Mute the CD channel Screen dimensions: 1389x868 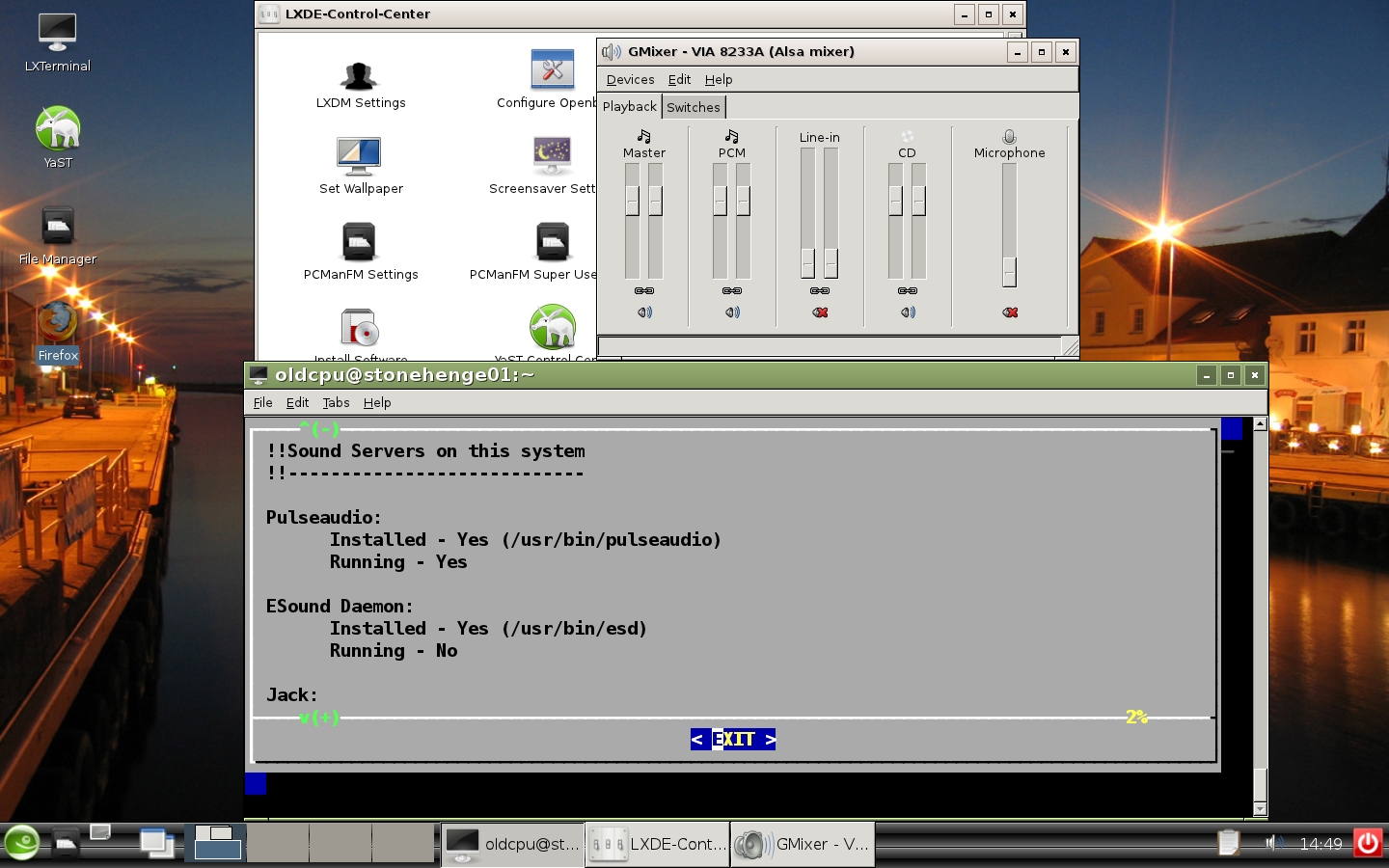click(908, 312)
